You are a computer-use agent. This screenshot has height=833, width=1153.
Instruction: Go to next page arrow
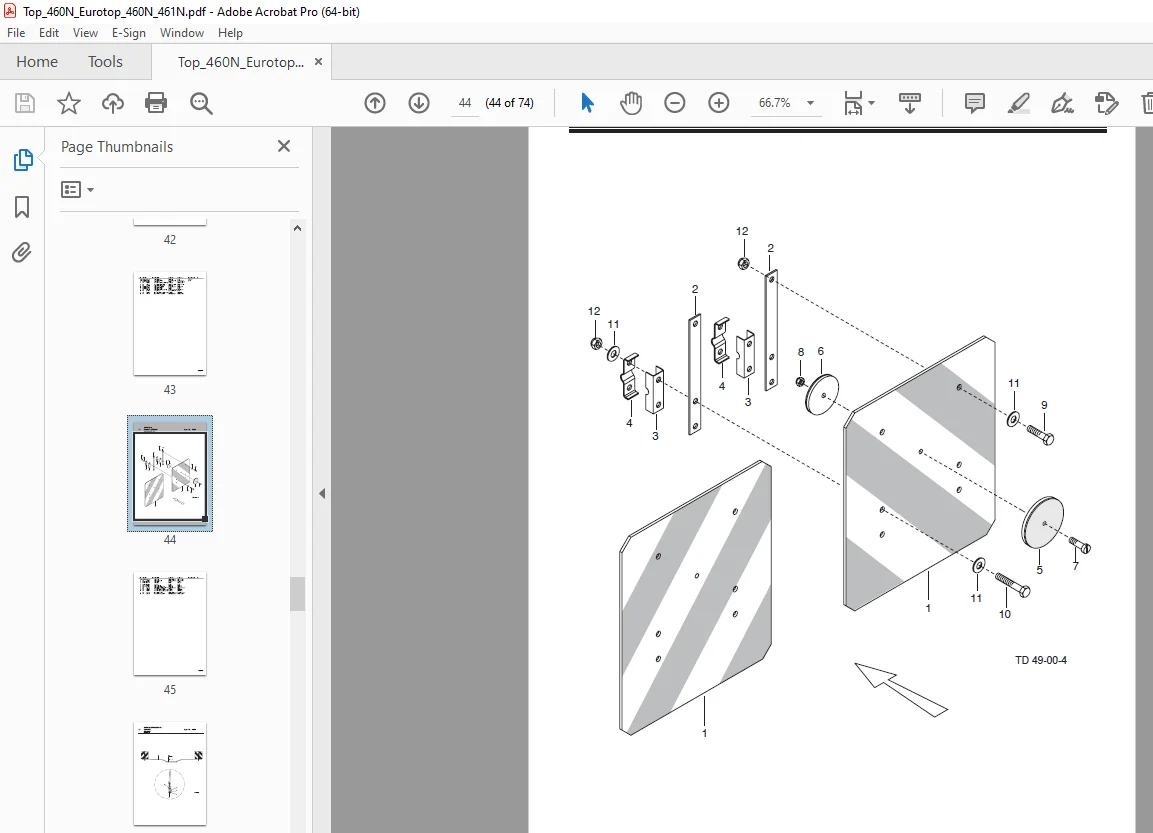click(419, 103)
